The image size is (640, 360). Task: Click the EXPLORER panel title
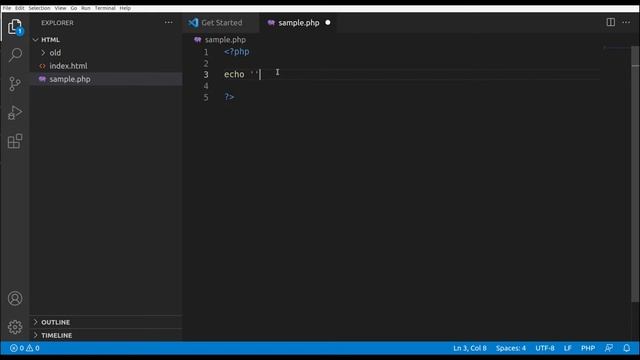point(58,23)
